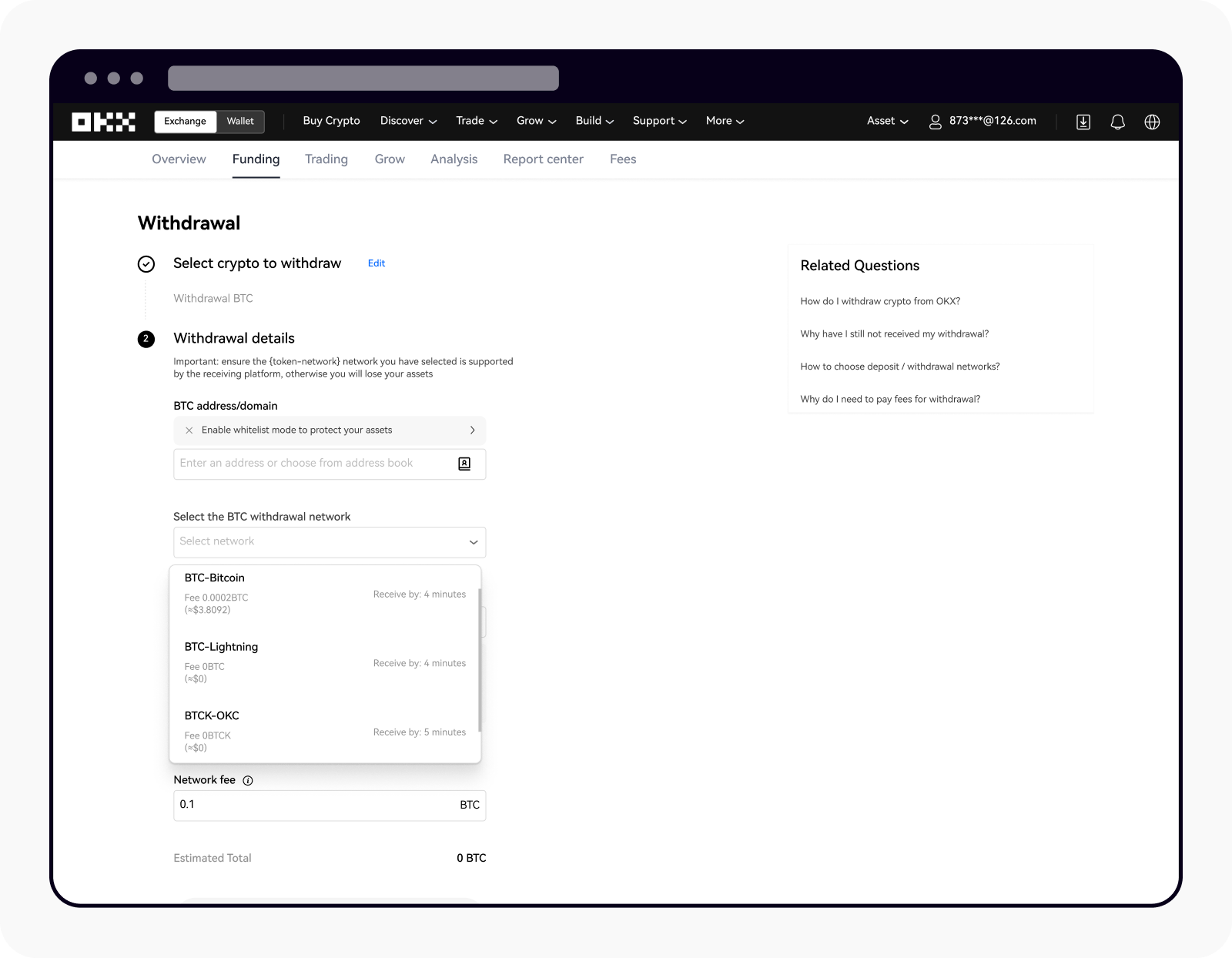Switch to Exchange mode
Viewport: 1232px width, 958px height.
185,122
